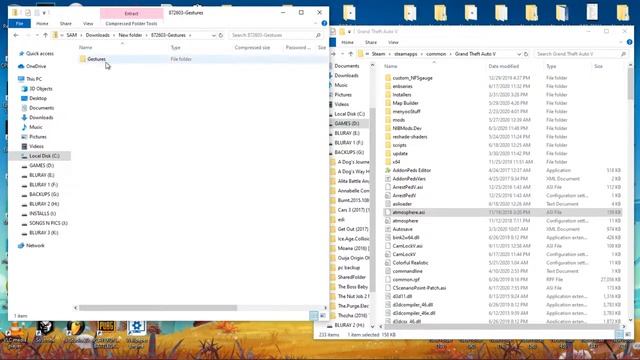Select the Map Builder folder
Viewport: 640px width, 360px height.
coord(405,103)
